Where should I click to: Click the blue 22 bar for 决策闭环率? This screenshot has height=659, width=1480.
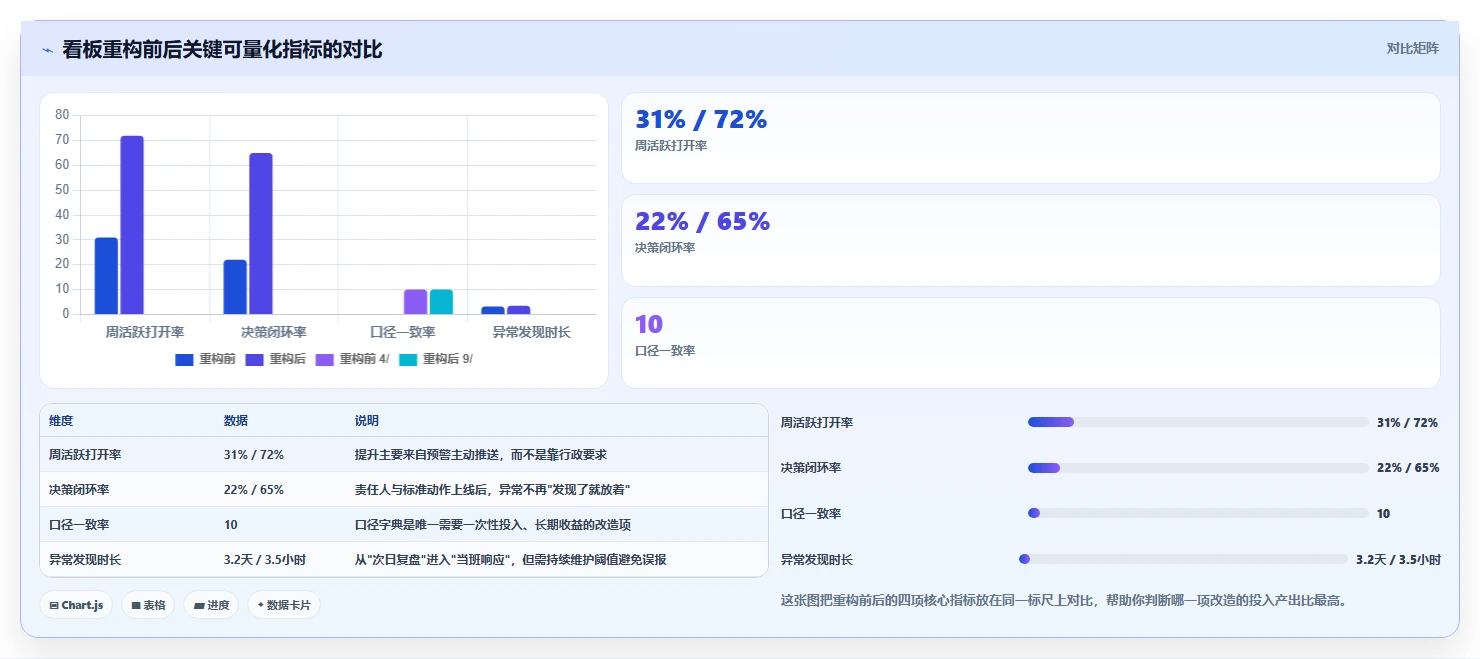coord(235,287)
